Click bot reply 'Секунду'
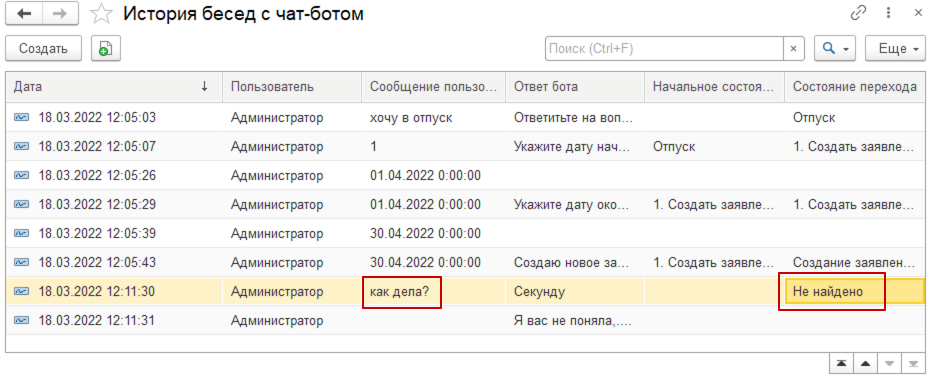Viewport: 935px width, 384px height. pos(539,292)
